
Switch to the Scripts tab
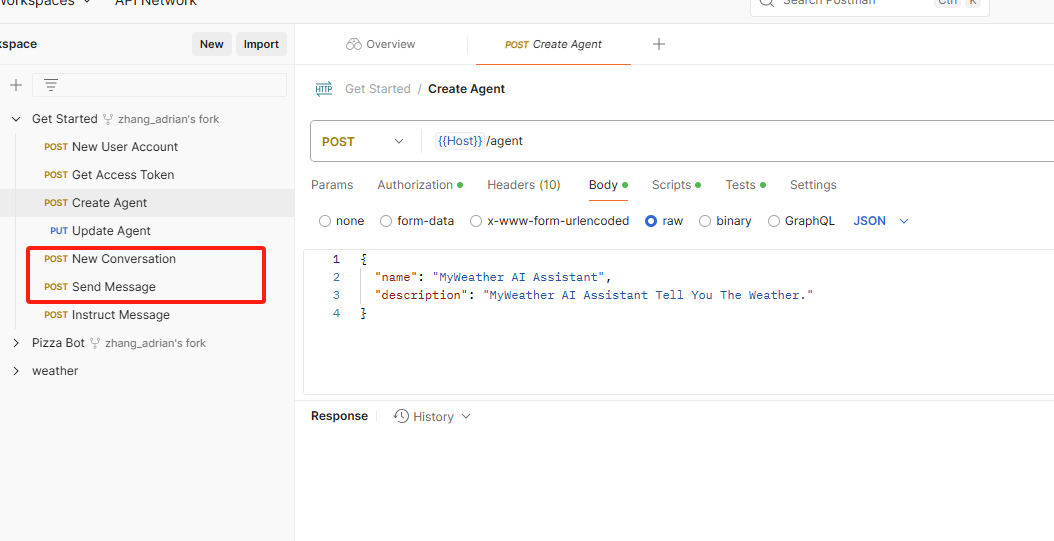pos(676,185)
